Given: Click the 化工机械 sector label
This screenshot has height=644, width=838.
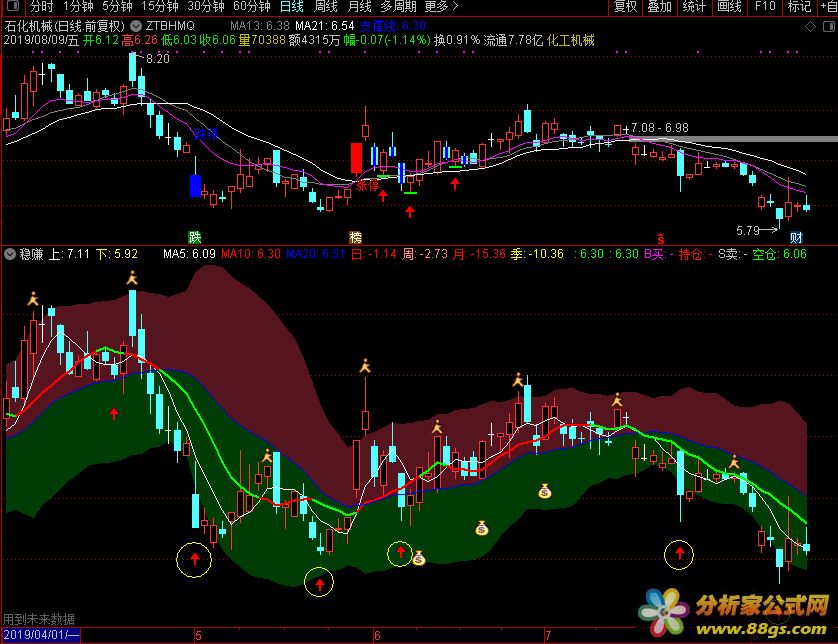Looking at the screenshot, I should pyautogui.click(x=571, y=40).
